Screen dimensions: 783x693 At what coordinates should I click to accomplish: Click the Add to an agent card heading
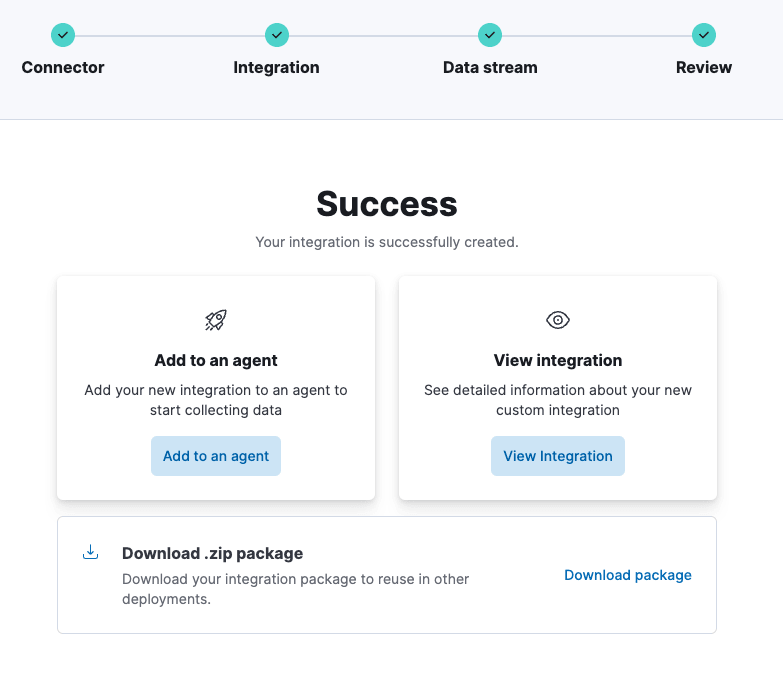pos(216,360)
